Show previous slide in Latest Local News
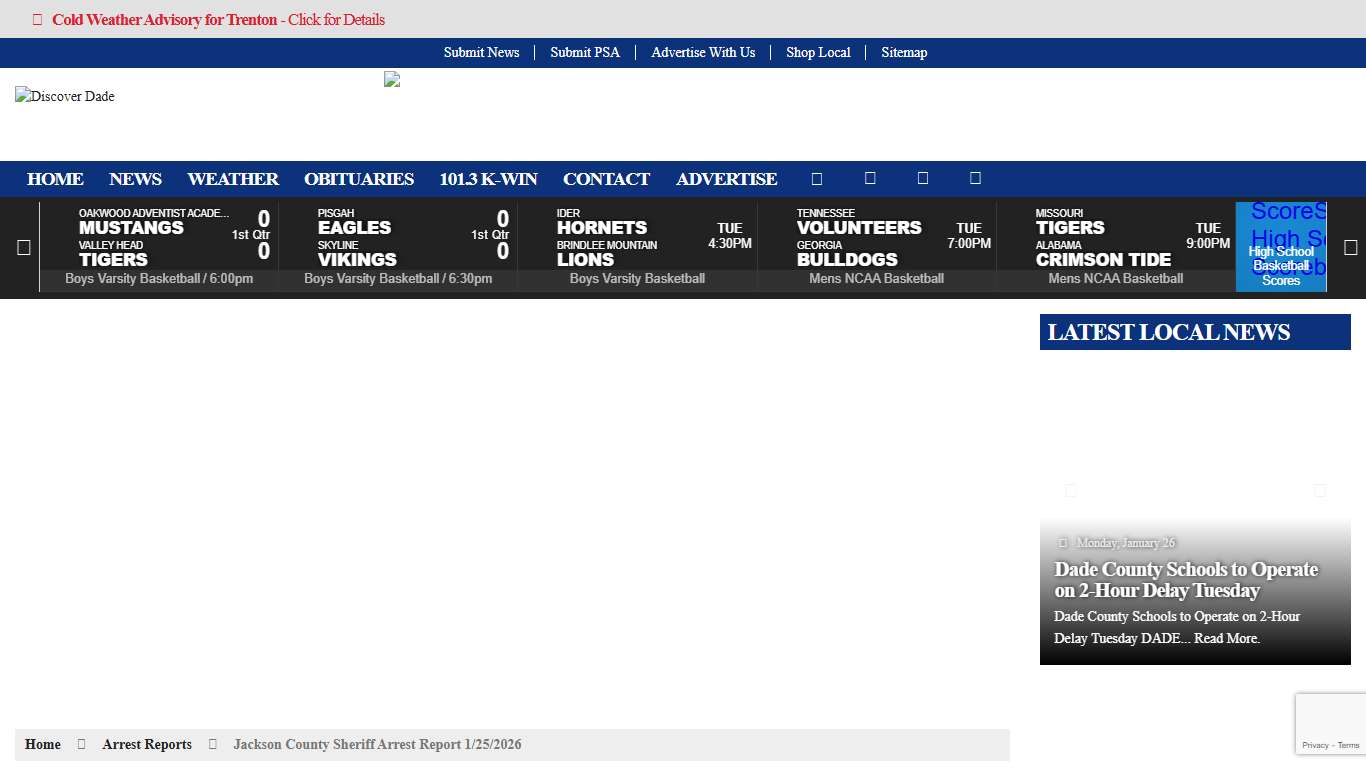Screen dimensions: 1366x768 tap(1071, 490)
